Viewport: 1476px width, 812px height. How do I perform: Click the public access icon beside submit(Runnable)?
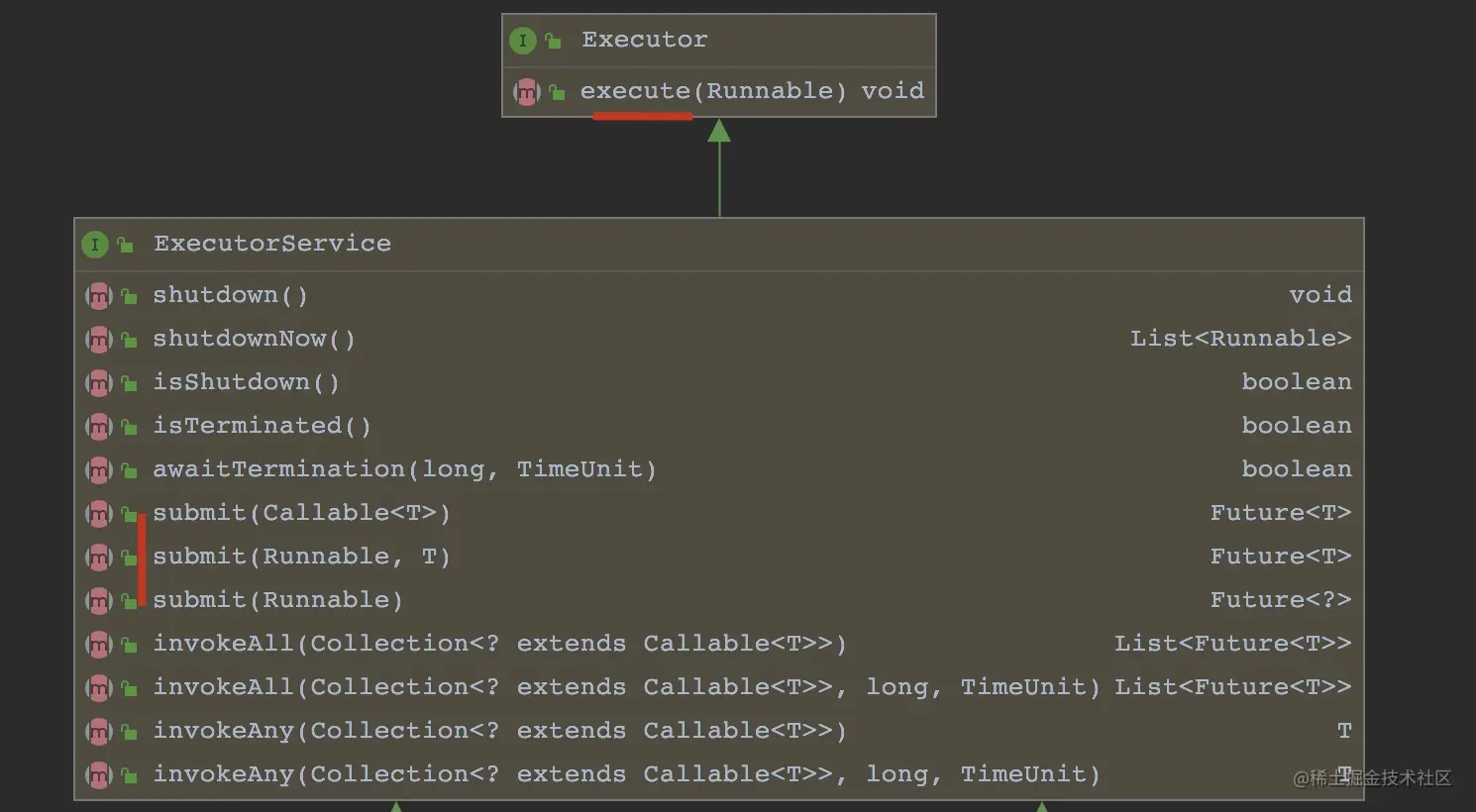[129, 601]
